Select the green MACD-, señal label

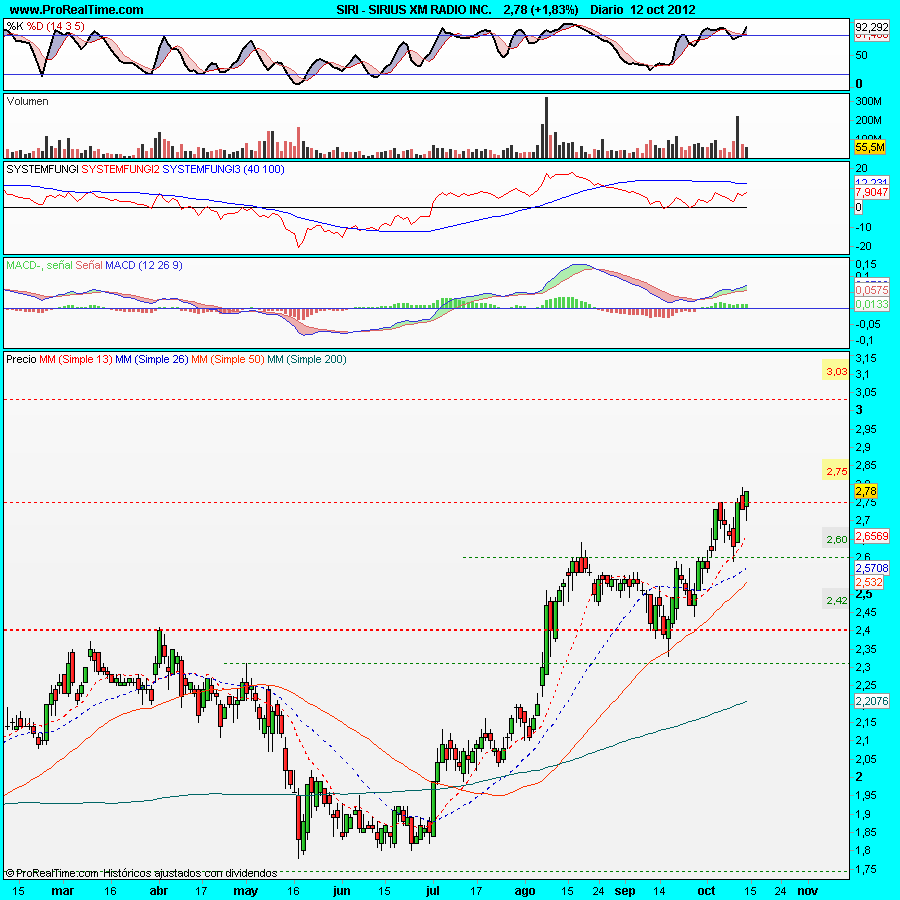click(39, 265)
